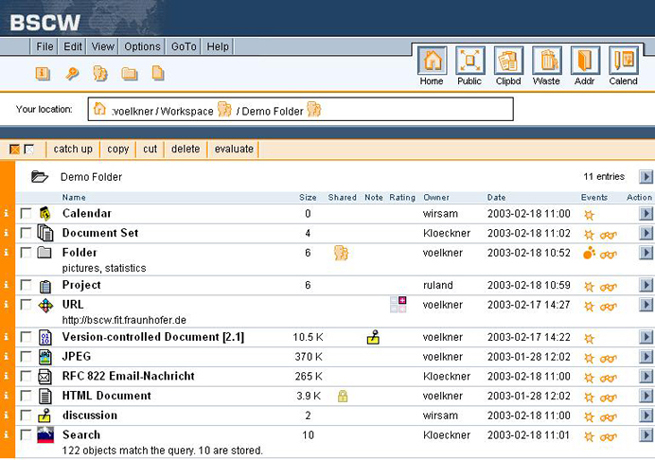
Task: Click the key icon in the shortcut toolbar
Action: (x=72, y=73)
